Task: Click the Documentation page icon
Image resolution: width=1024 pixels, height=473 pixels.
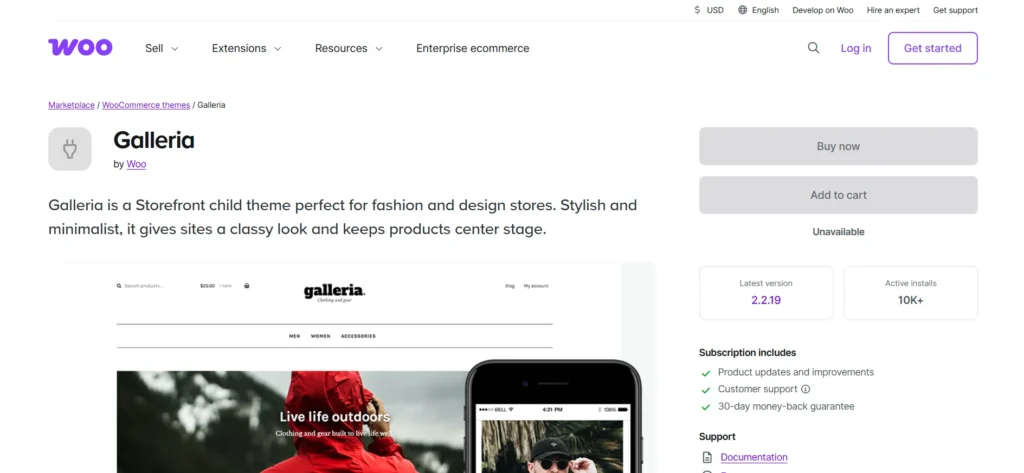Action: click(x=706, y=457)
